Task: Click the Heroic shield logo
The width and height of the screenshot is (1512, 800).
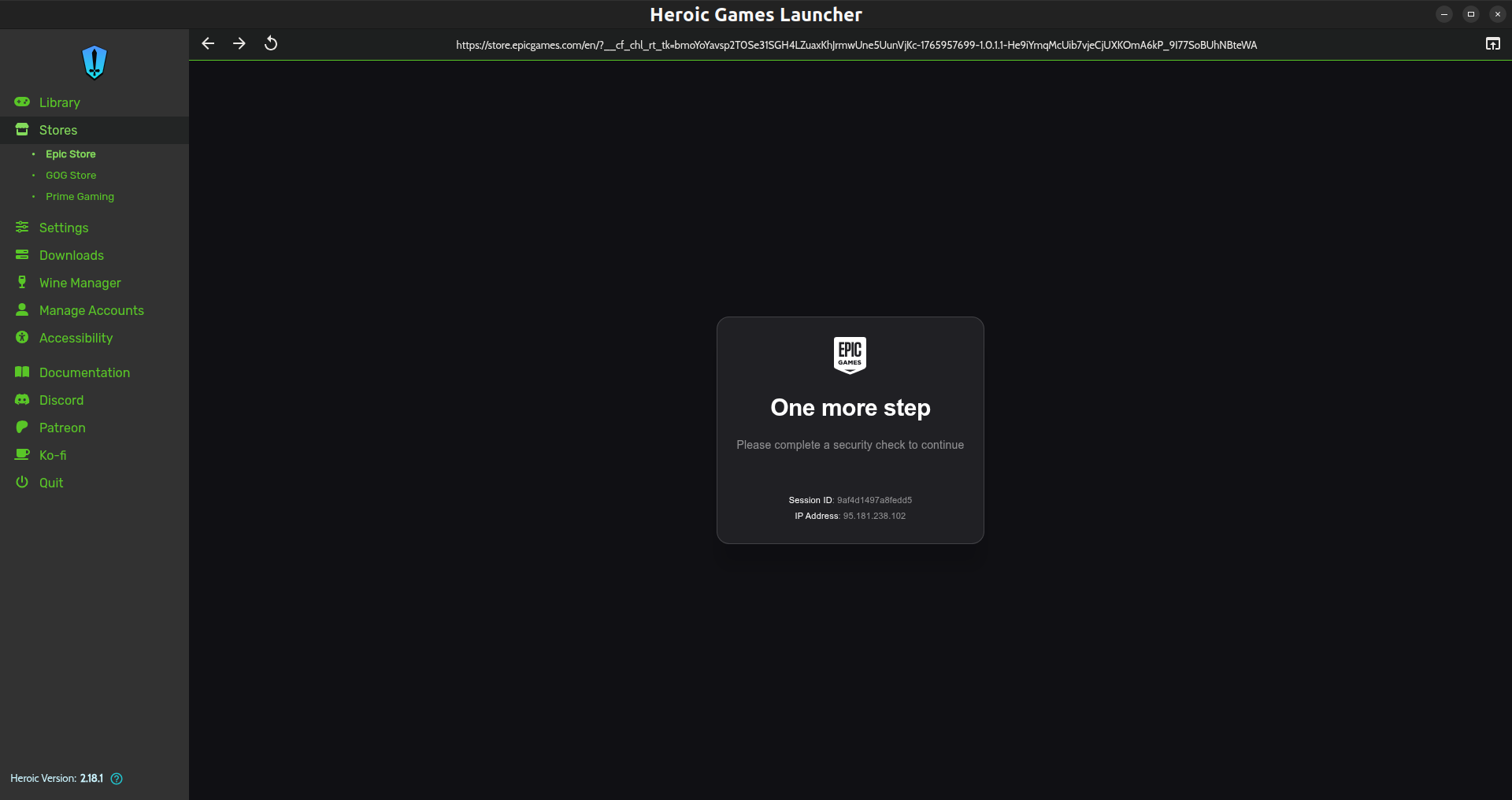Action: pyautogui.click(x=94, y=62)
